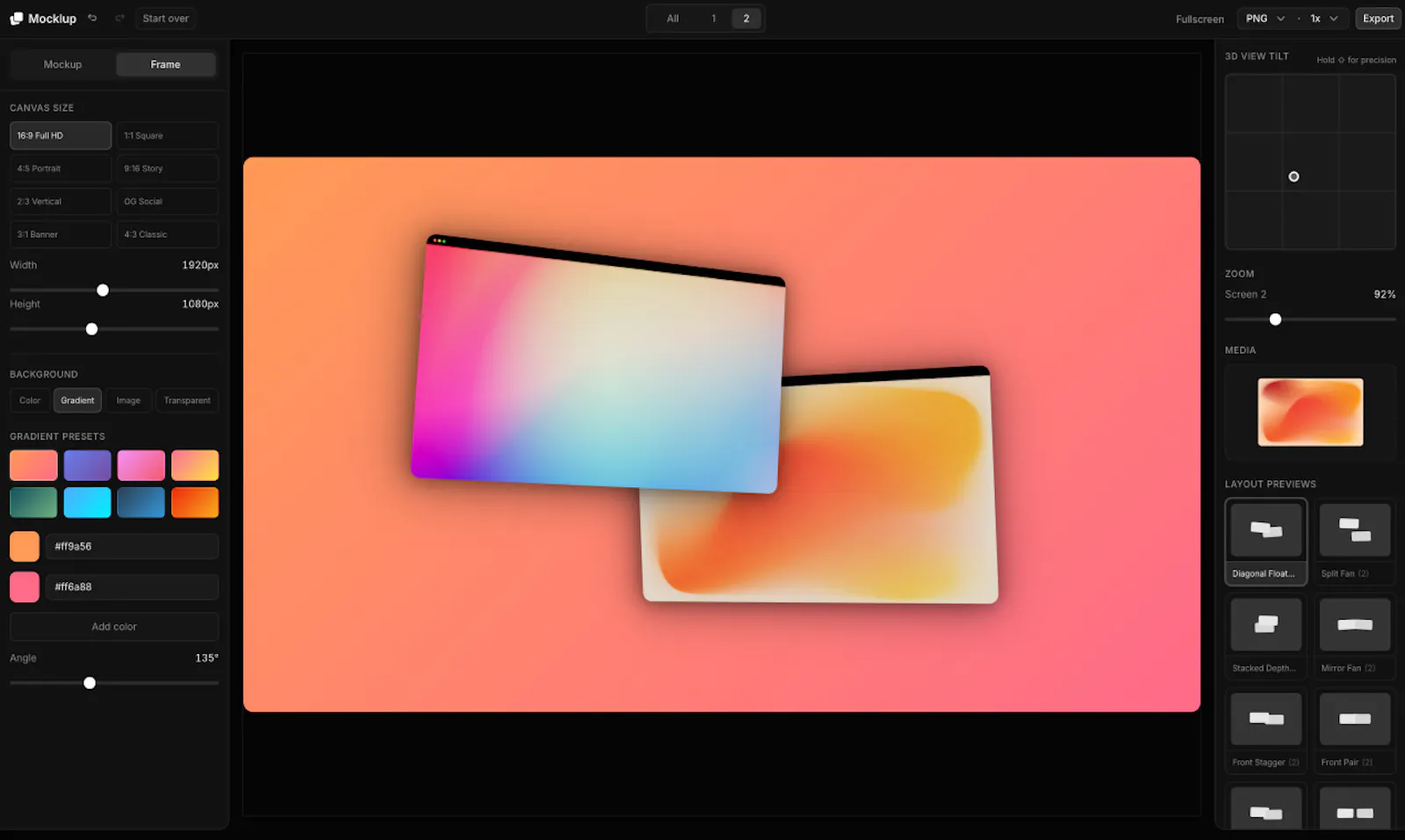Apply the purple-blue gradient preset

87,465
